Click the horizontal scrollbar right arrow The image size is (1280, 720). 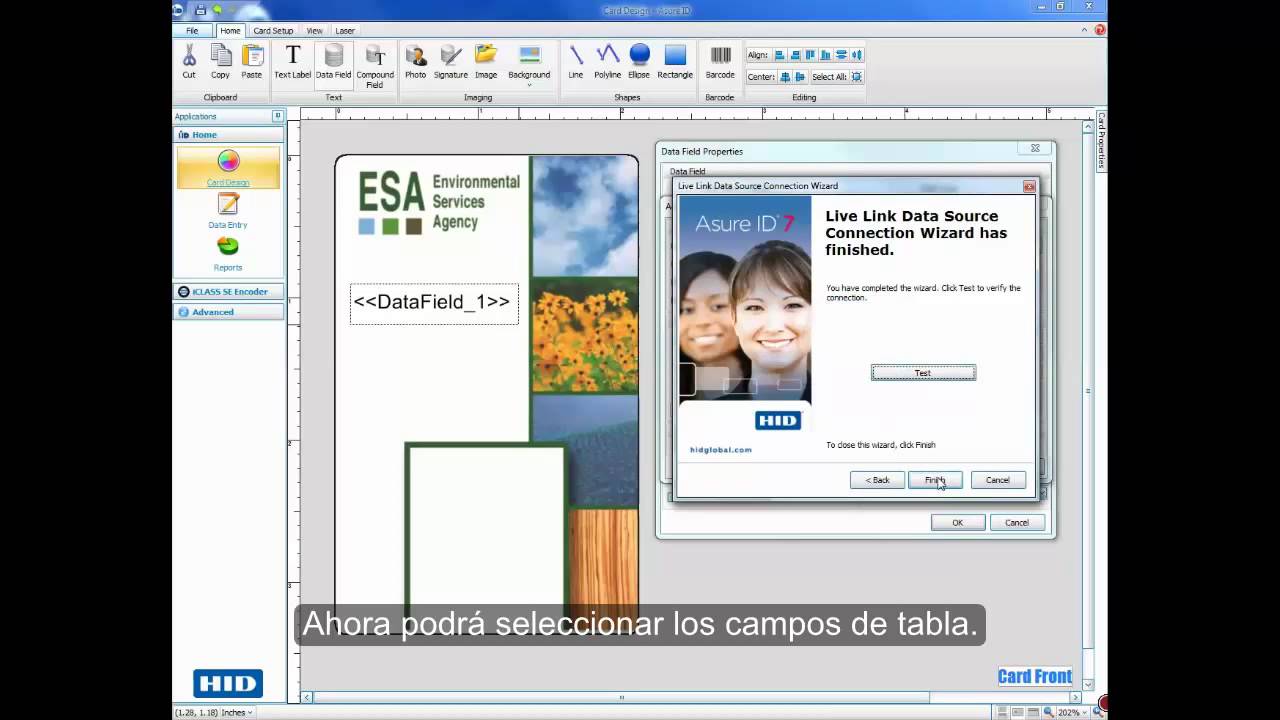1076,697
